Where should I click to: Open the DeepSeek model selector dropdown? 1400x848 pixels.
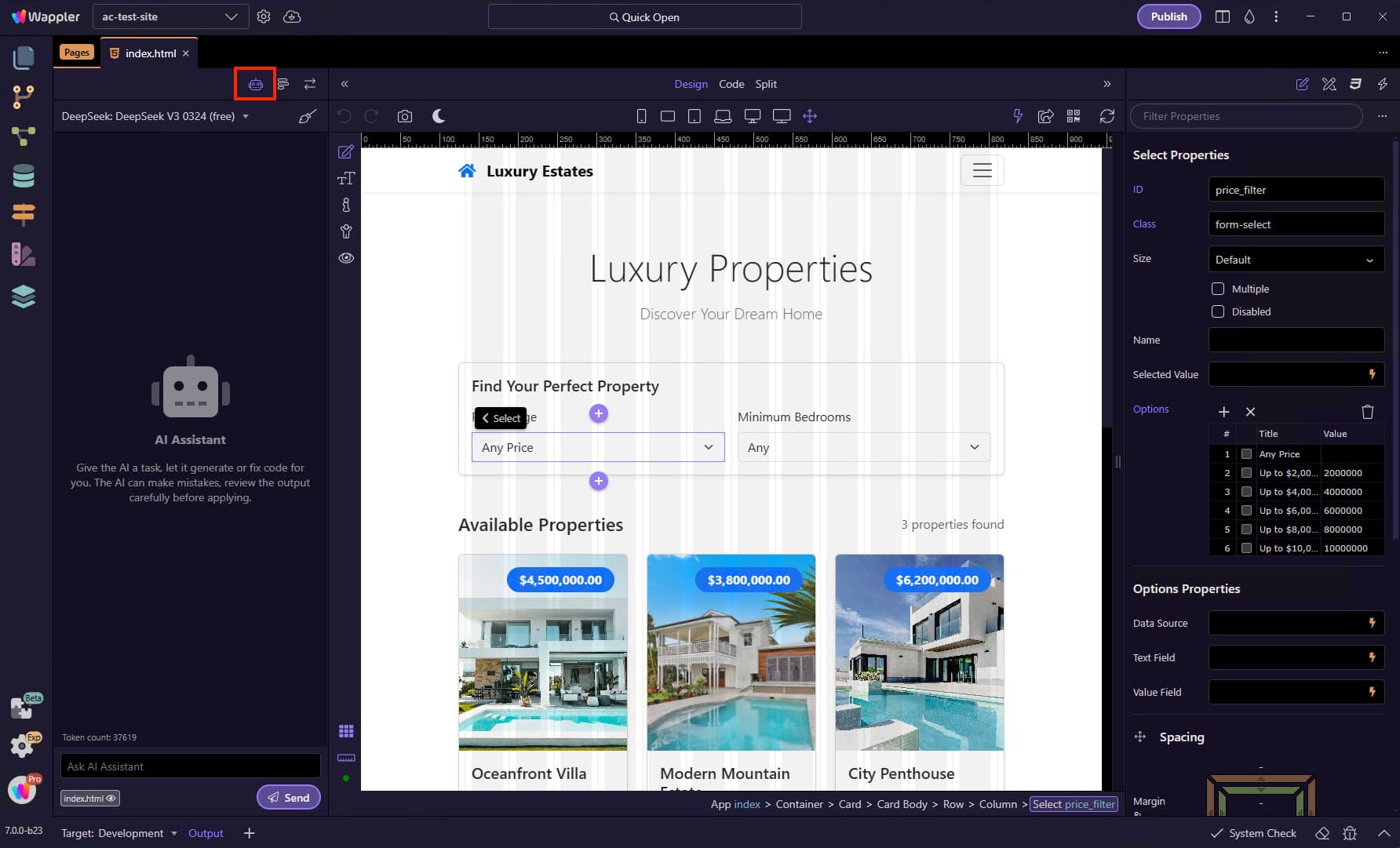point(155,116)
